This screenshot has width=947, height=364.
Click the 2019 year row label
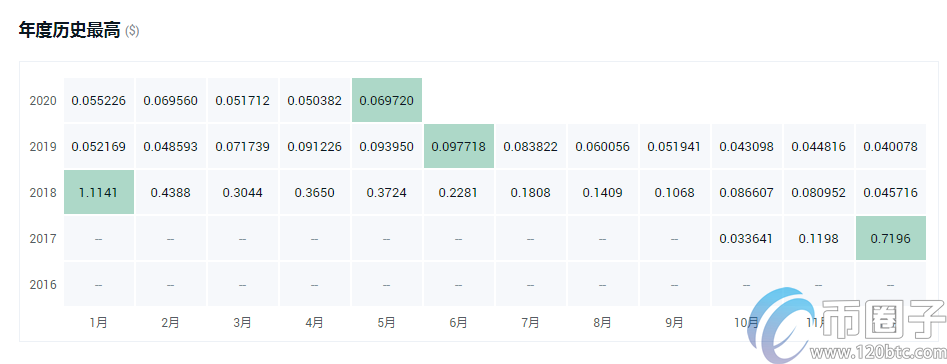43,147
